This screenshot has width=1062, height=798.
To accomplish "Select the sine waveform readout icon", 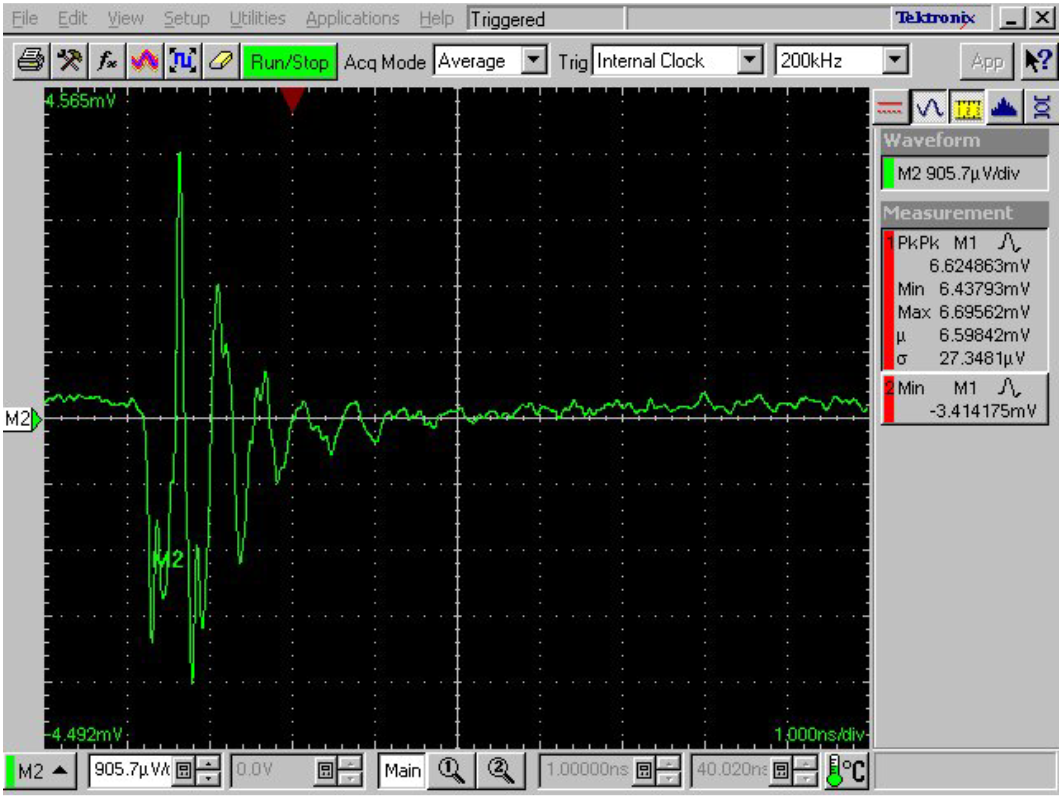I will pyautogui.click(x=929, y=107).
